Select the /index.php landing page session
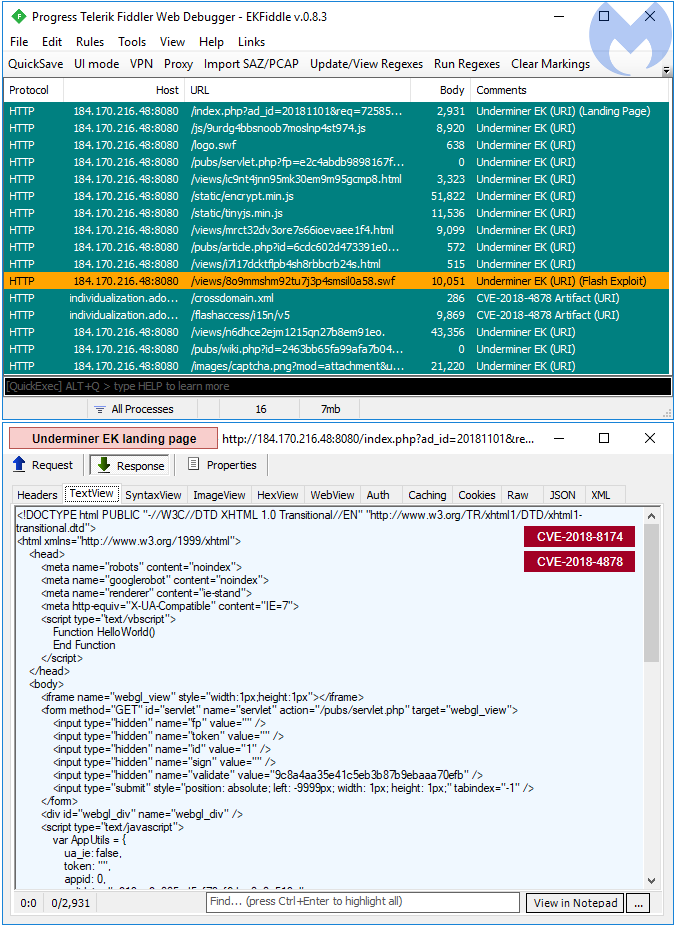This screenshot has height=927, width=677. (337, 111)
